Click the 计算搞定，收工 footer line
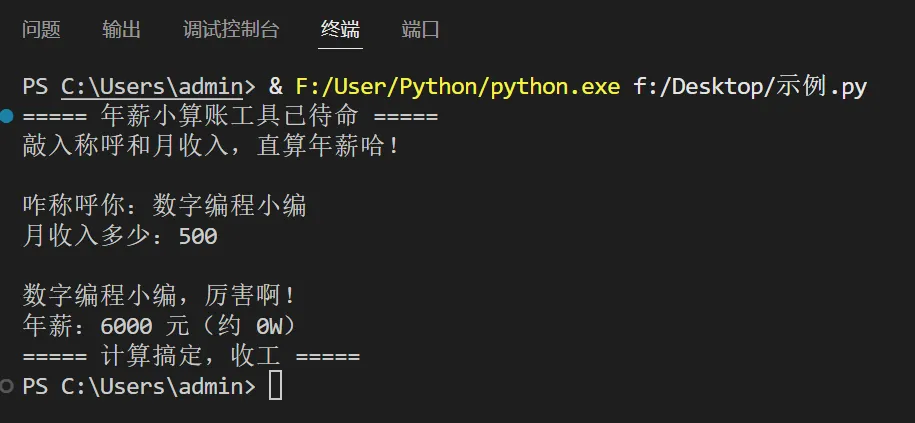 tap(191, 356)
